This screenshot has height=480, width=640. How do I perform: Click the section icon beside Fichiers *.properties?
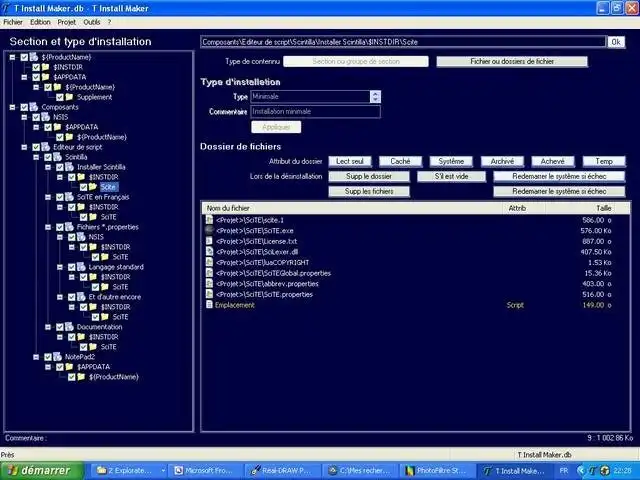(x=69, y=227)
